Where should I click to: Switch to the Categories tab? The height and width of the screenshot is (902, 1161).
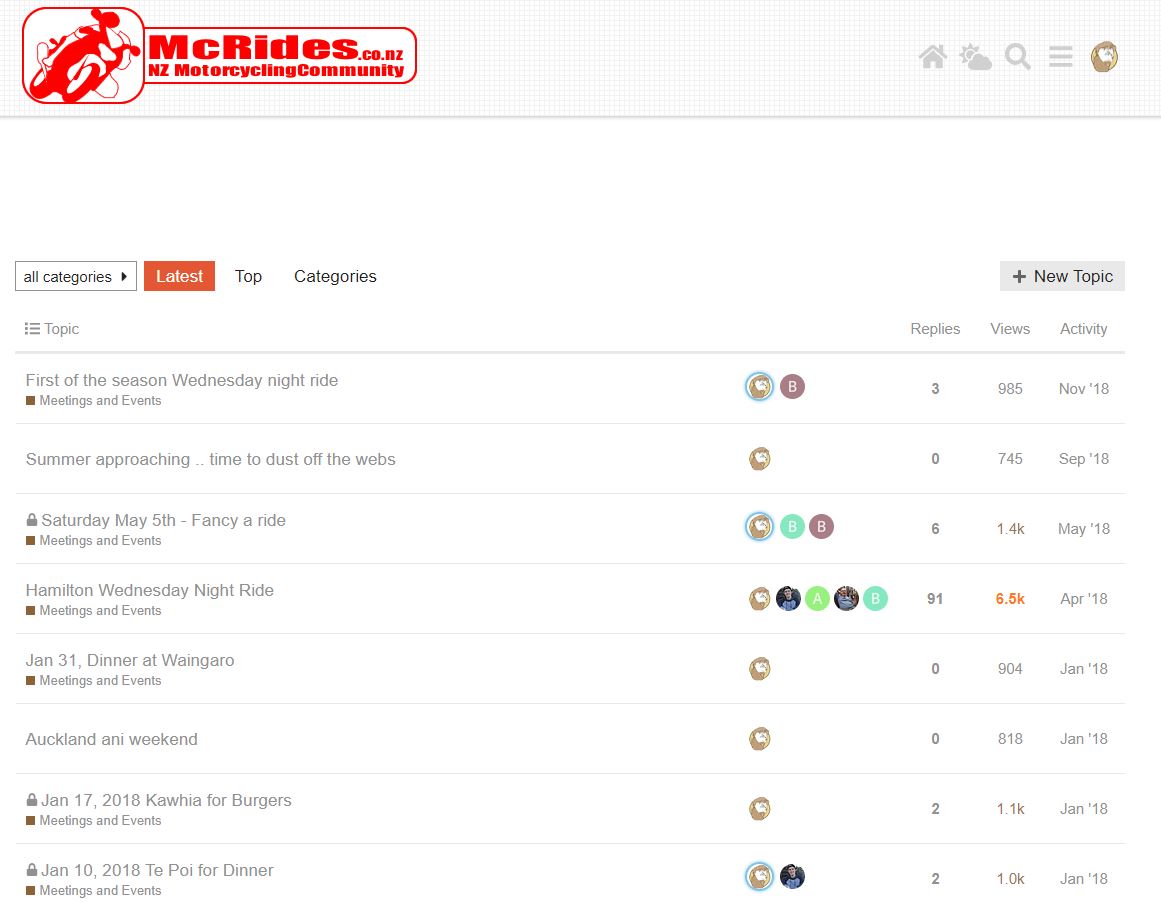click(x=335, y=276)
